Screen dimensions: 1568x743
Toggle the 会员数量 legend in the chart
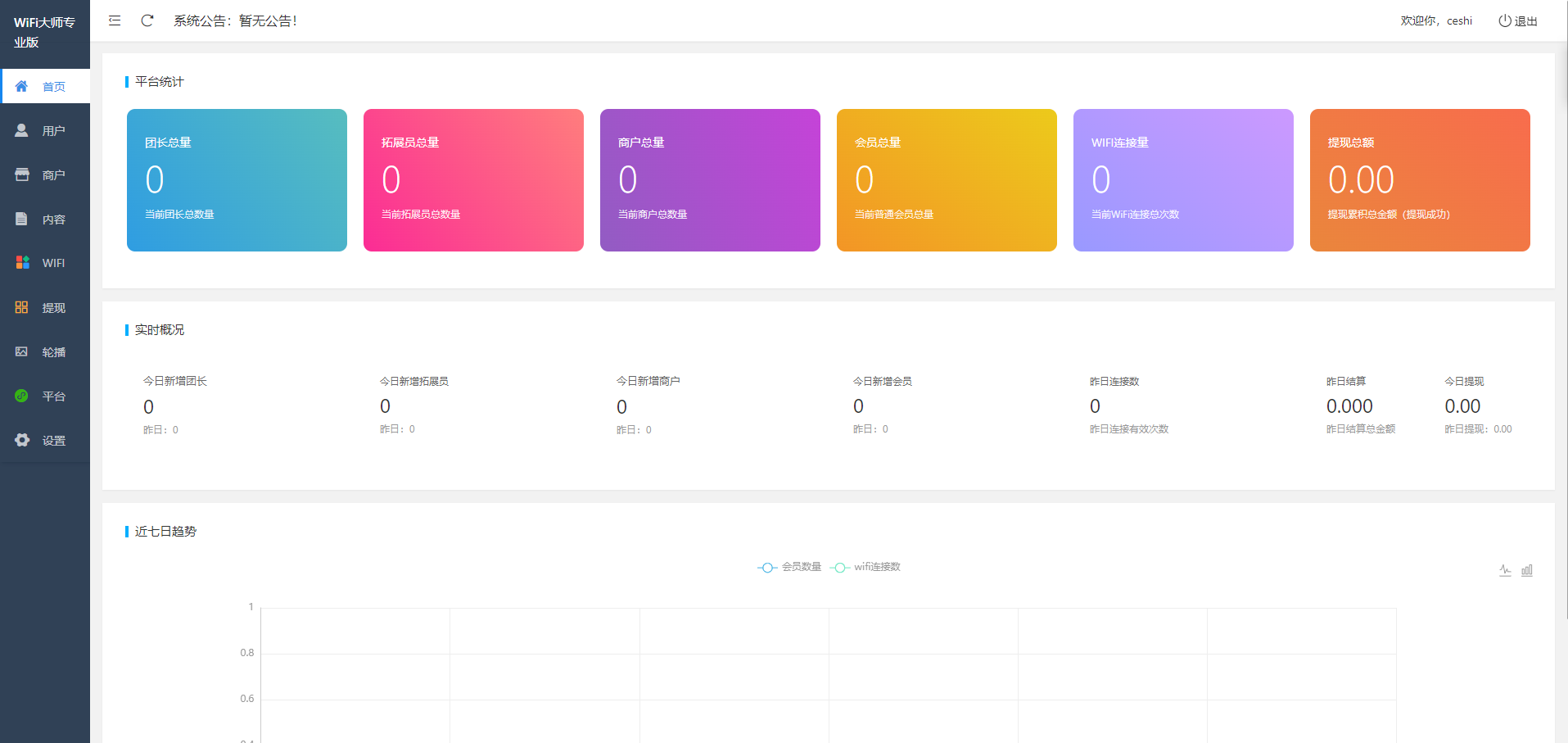(x=789, y=566)
